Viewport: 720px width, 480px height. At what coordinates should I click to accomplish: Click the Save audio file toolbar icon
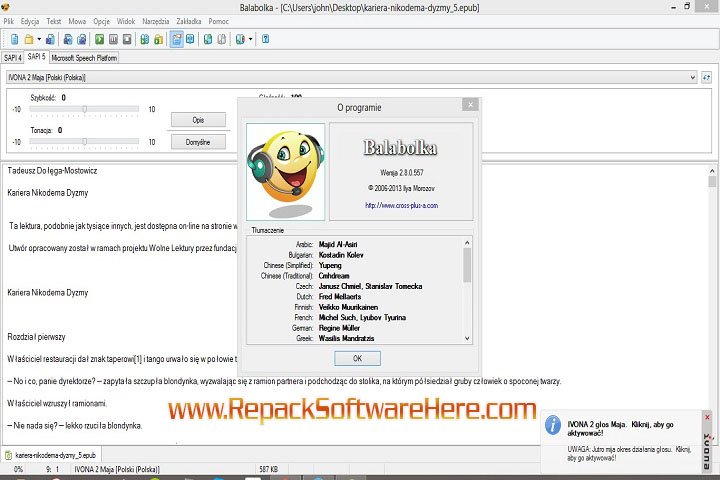(x=68, y=40)
